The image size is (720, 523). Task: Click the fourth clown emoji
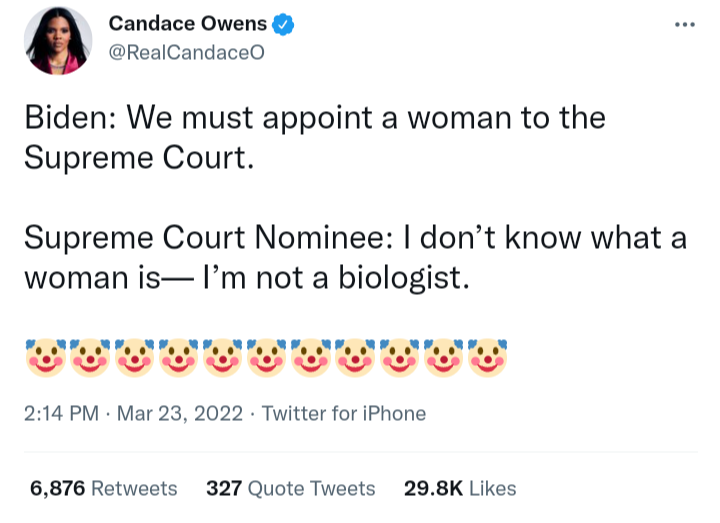pyautogui.click(x=176, y=355)
